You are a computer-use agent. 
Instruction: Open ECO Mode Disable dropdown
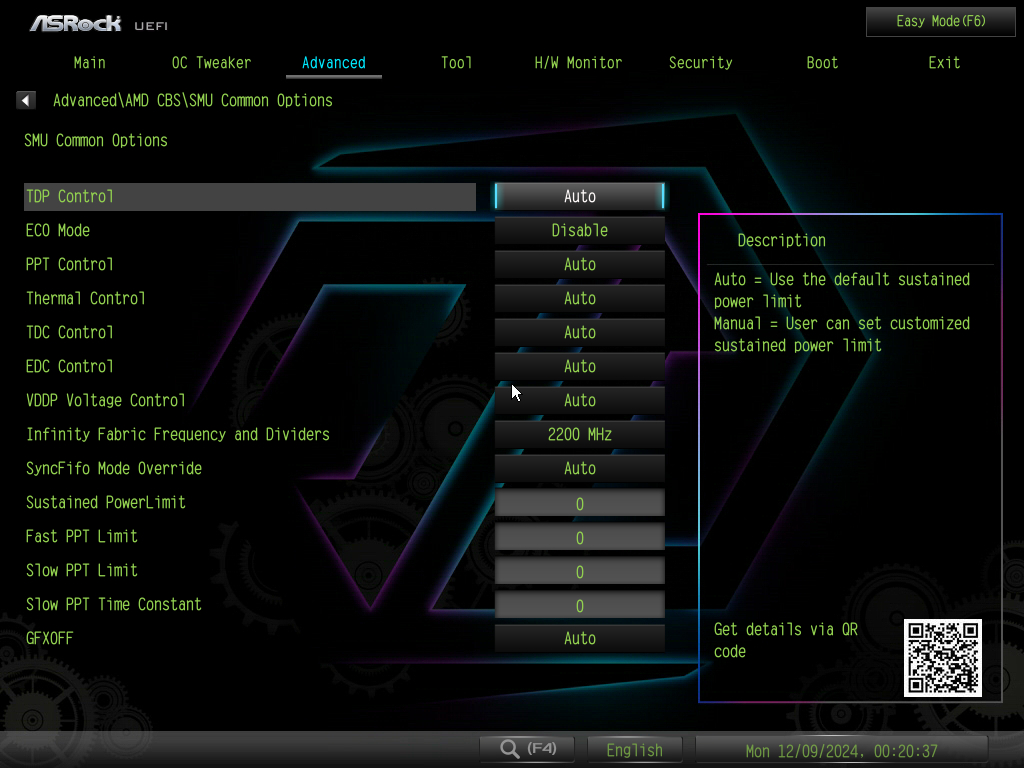(579, 230)
